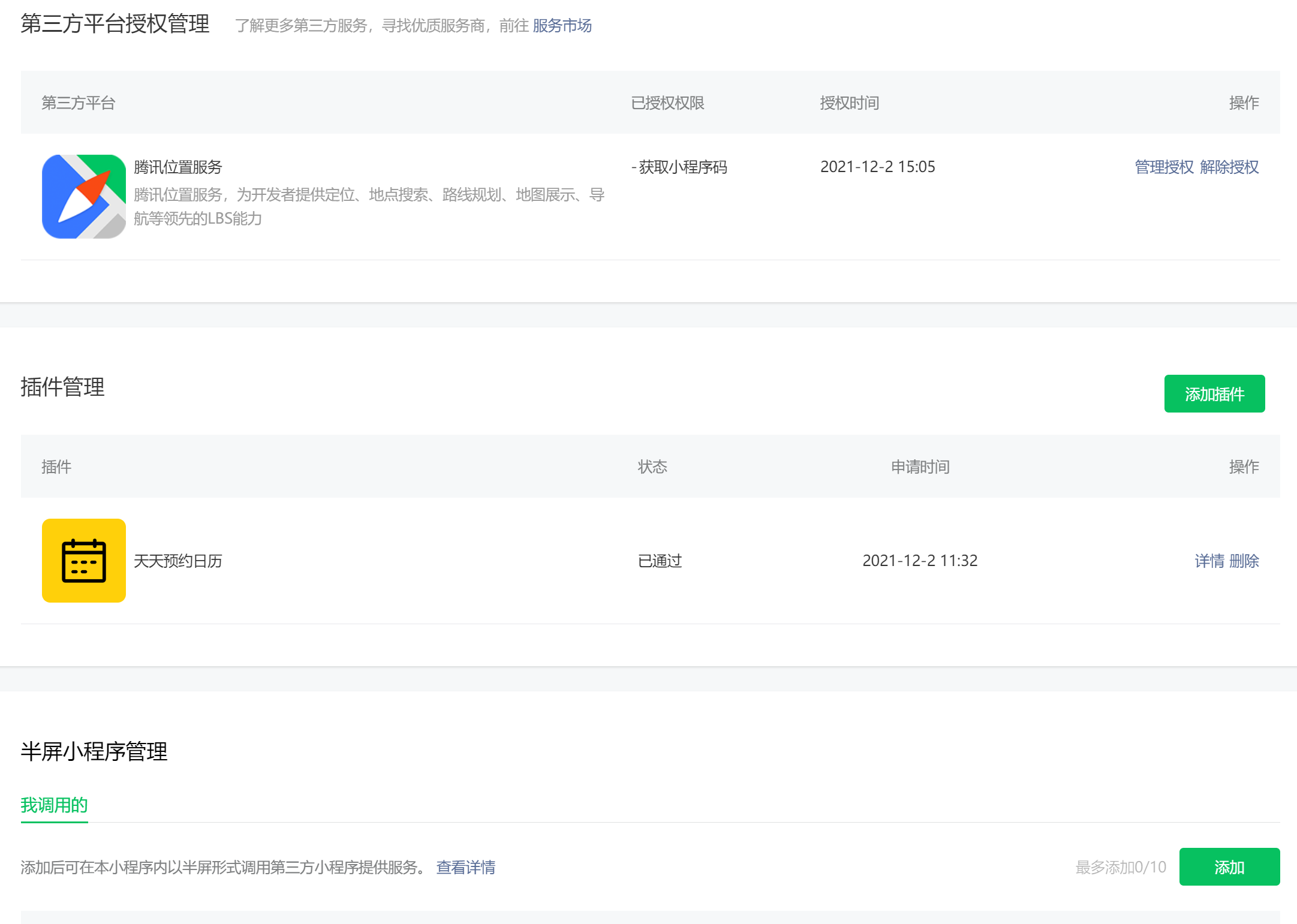
Task: Click the 状态 column header
Action: point(652,467)
